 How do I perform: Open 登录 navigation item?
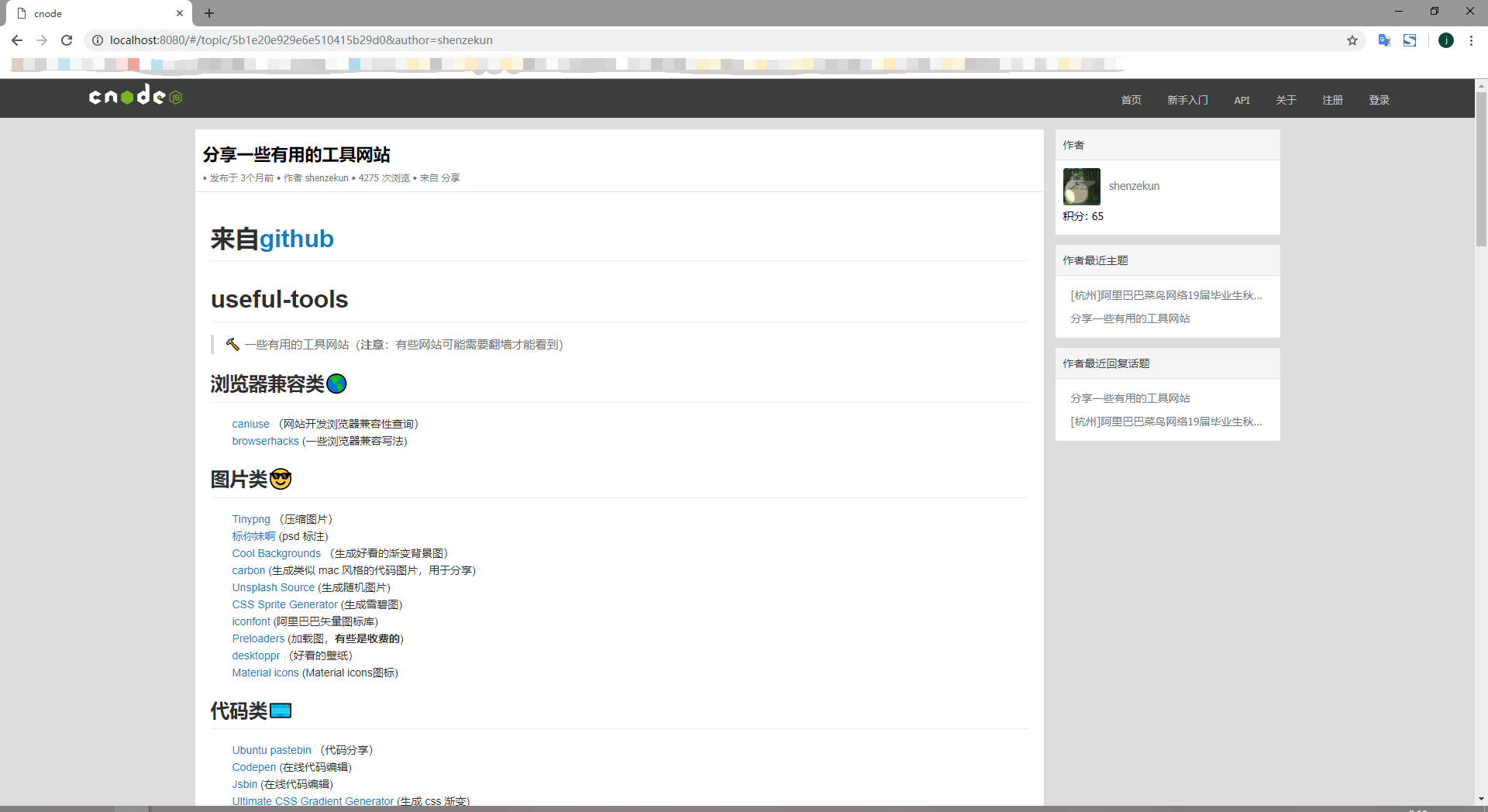[x=1379, y=100]
